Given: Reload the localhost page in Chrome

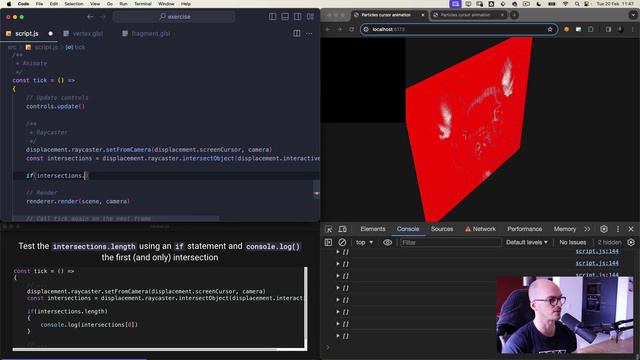Looking at the screenshot, I should [352, 29].
